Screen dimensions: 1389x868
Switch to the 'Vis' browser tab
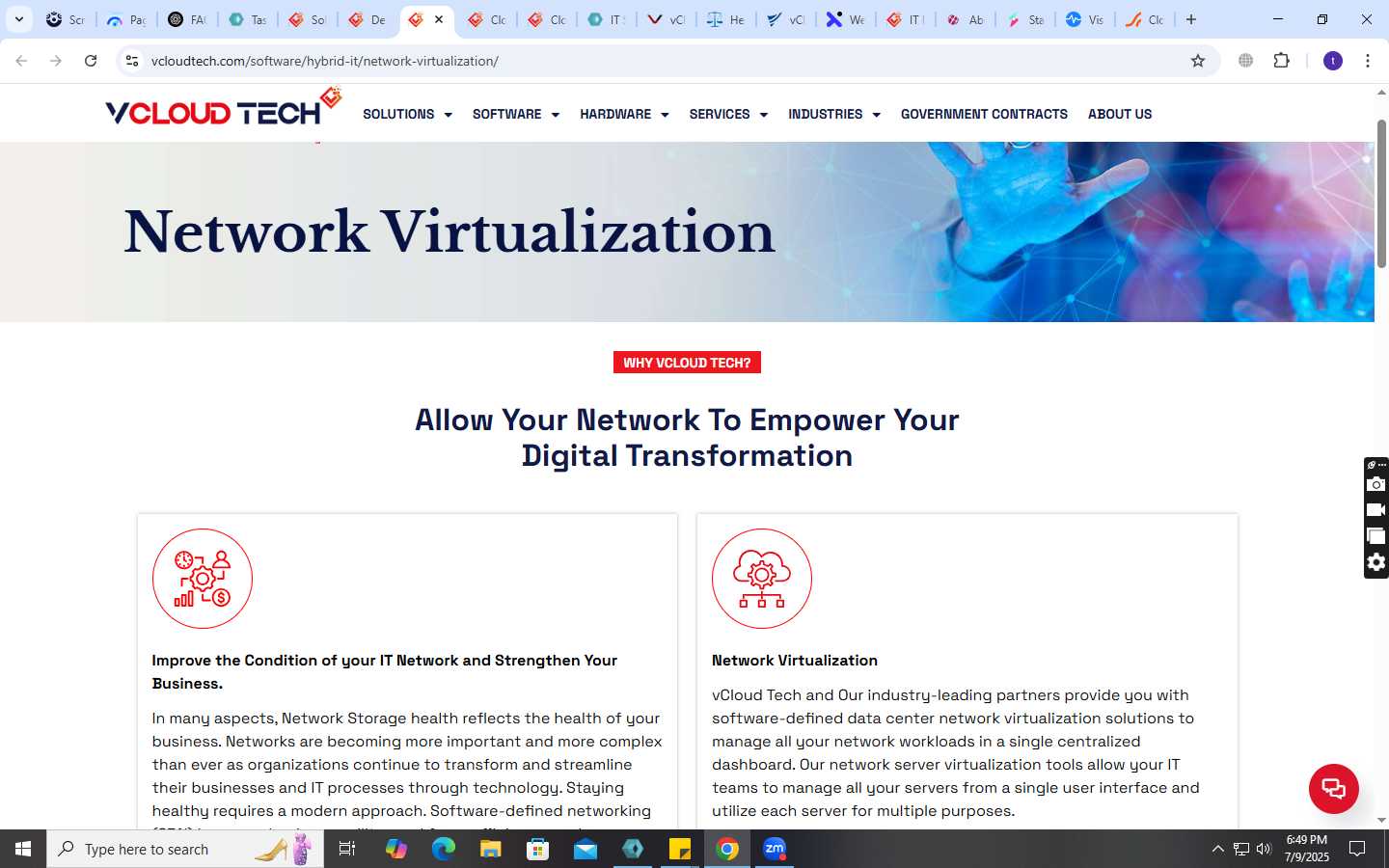click(x=1085, y=19)
